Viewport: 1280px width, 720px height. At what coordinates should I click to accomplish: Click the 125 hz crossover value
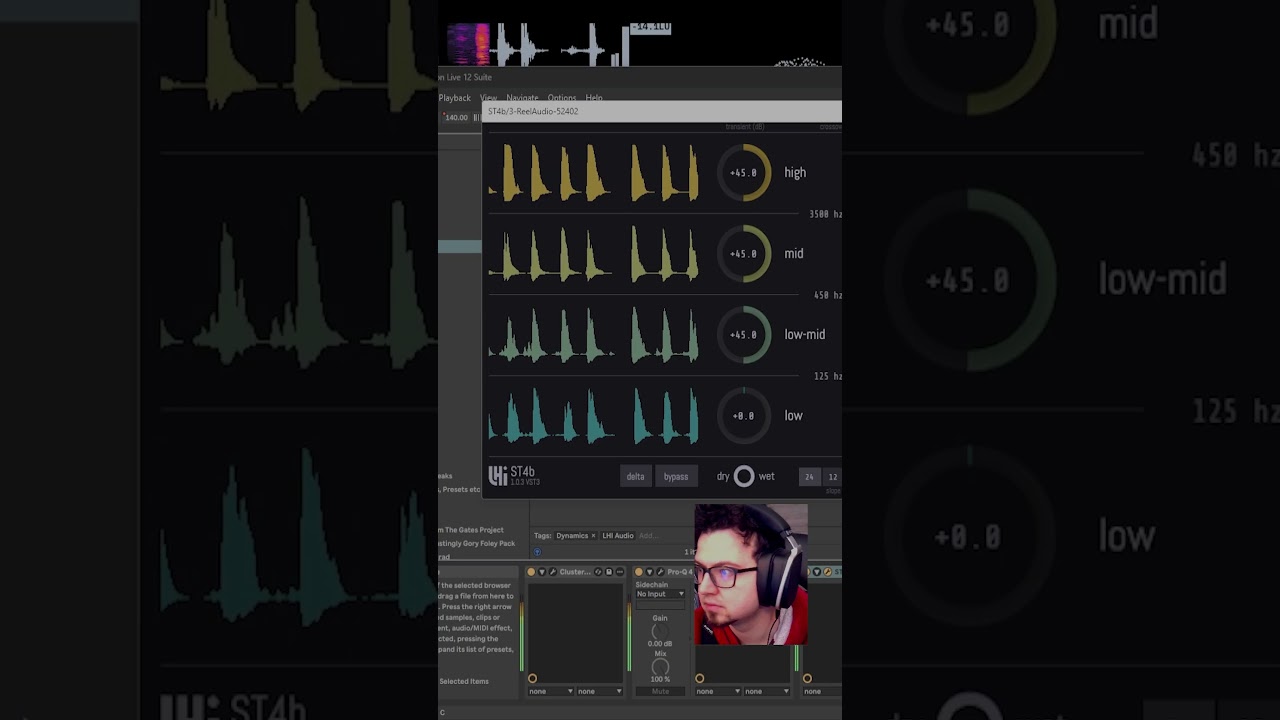pos(828,376)
